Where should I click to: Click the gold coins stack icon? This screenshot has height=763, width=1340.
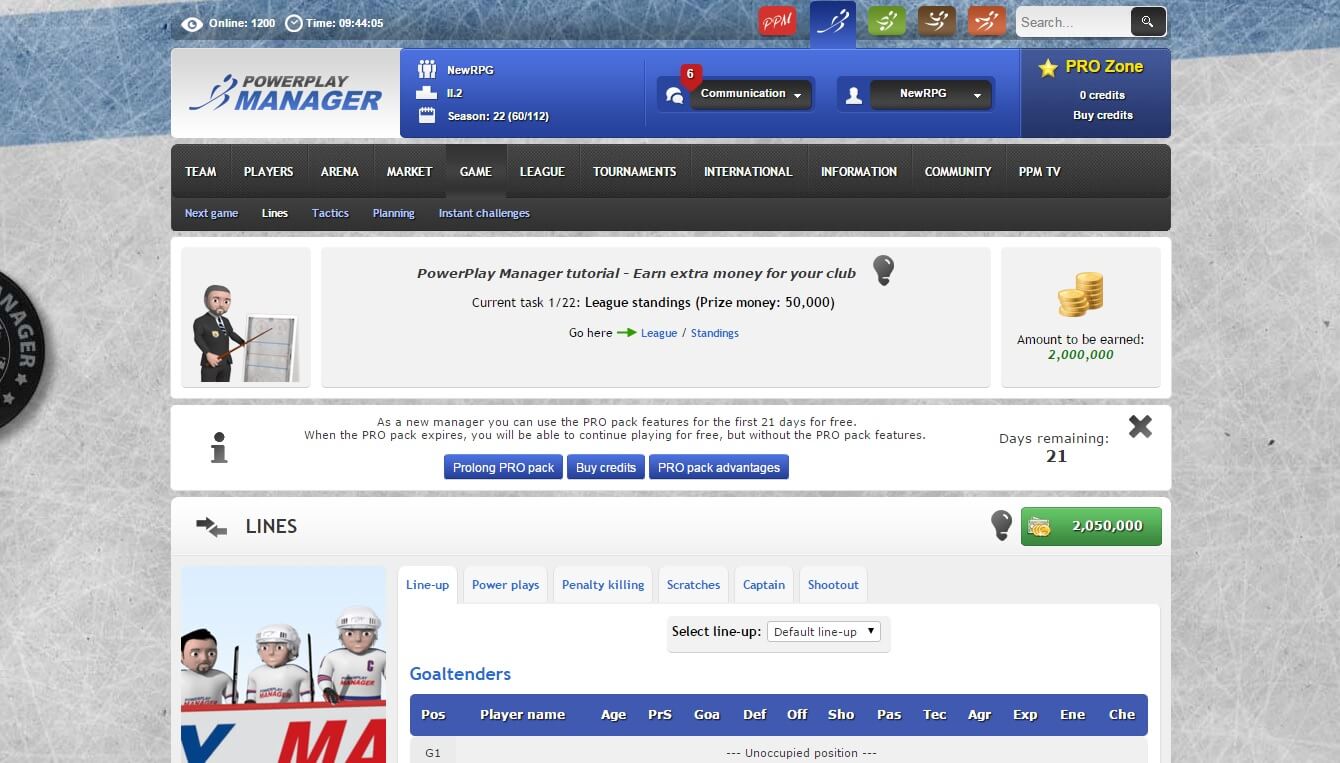pos(1081,295)
